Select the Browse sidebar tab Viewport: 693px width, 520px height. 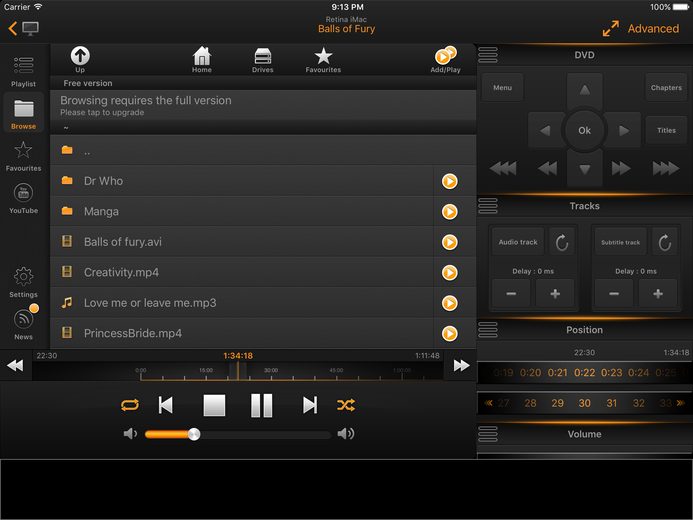coord(23,114)
